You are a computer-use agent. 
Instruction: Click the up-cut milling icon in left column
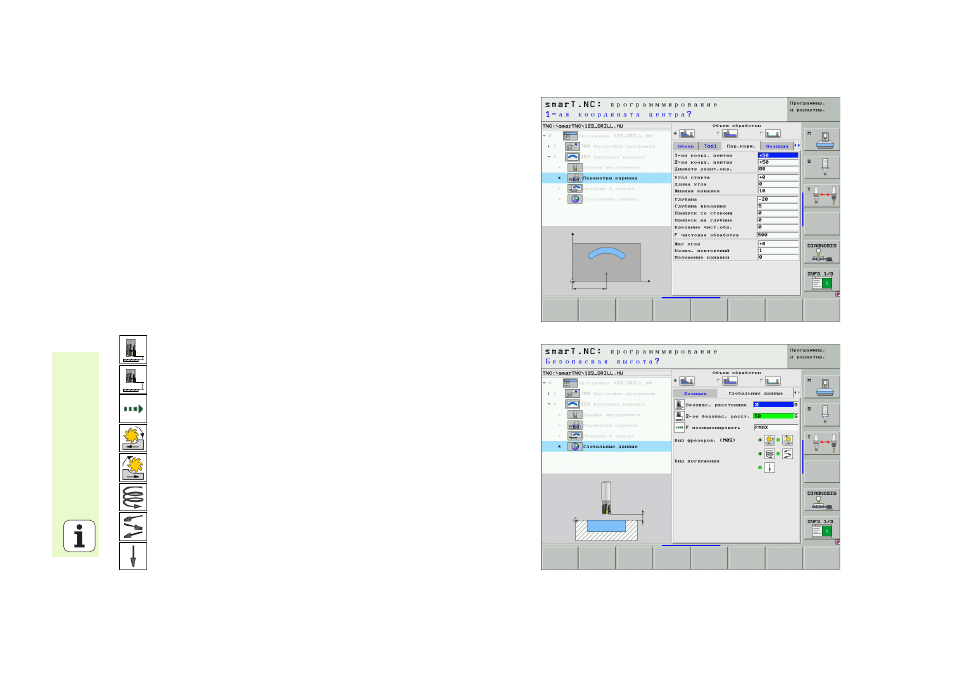click(133, 467)
